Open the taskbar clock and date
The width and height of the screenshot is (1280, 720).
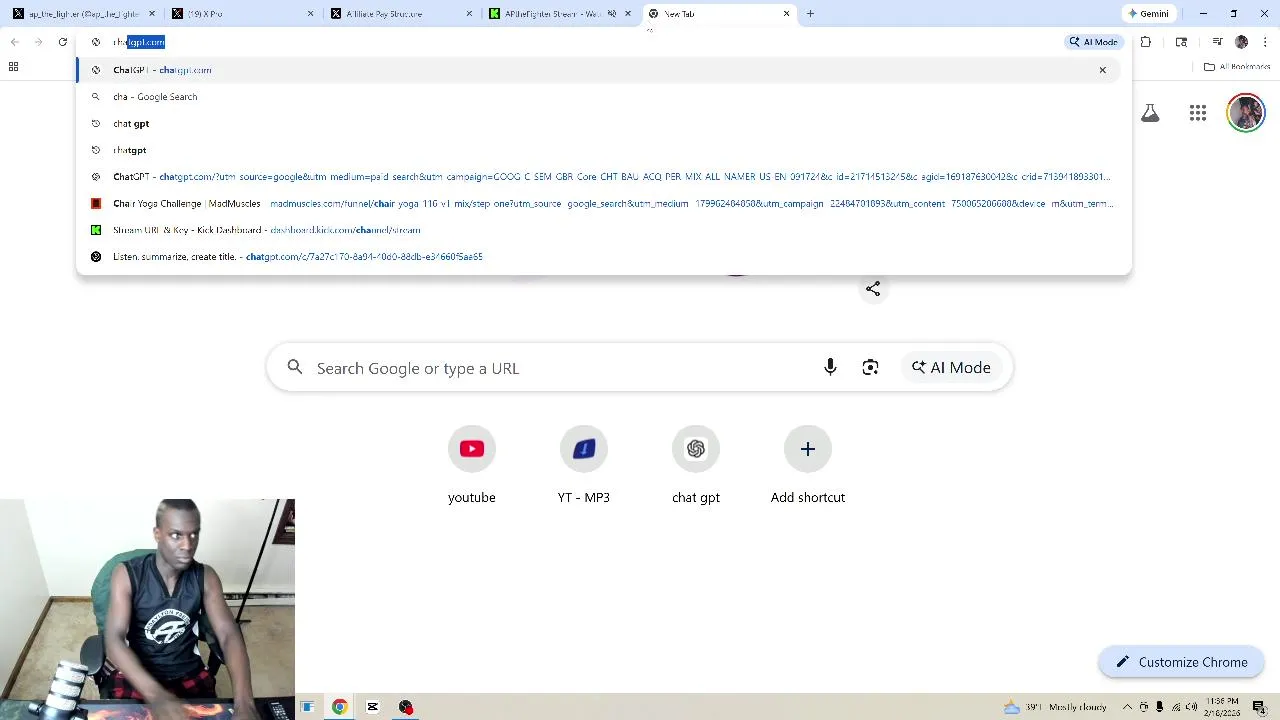1223,707
